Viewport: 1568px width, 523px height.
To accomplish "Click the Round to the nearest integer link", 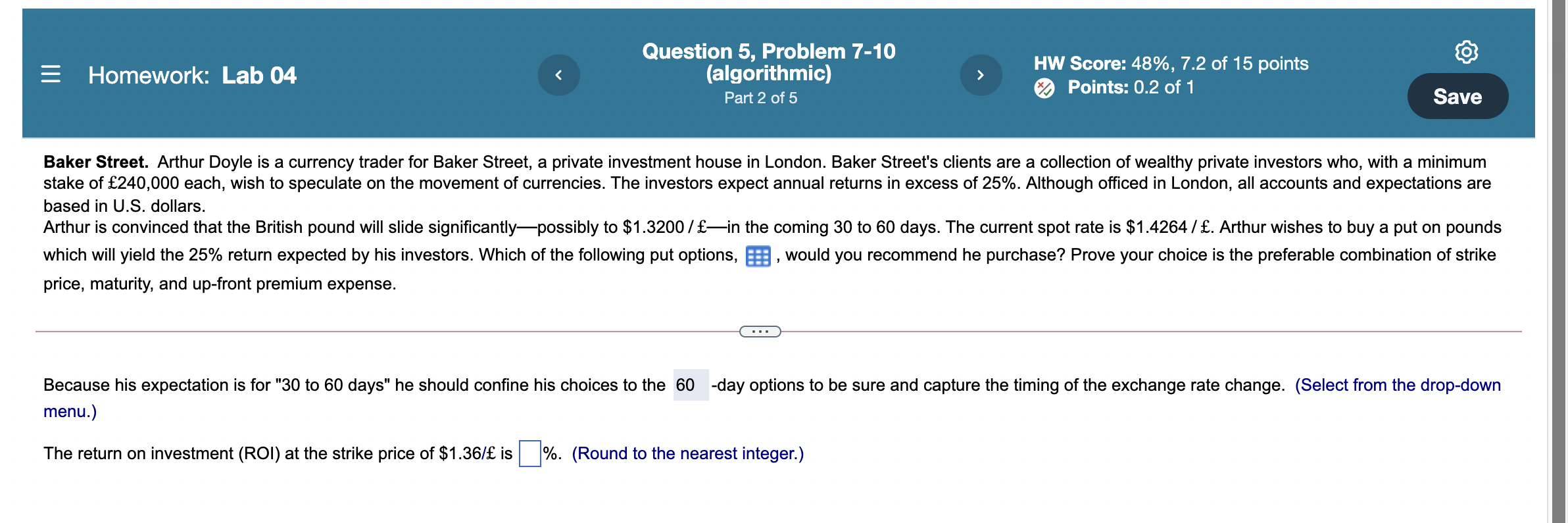I will tap(687, 453).
